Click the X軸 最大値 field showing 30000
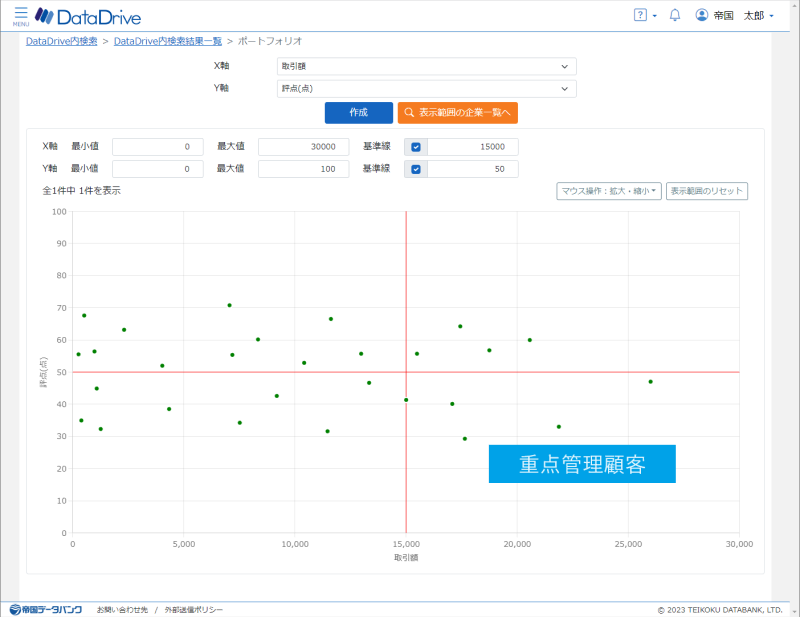The image size is (800, 617). tap(304, 147)
